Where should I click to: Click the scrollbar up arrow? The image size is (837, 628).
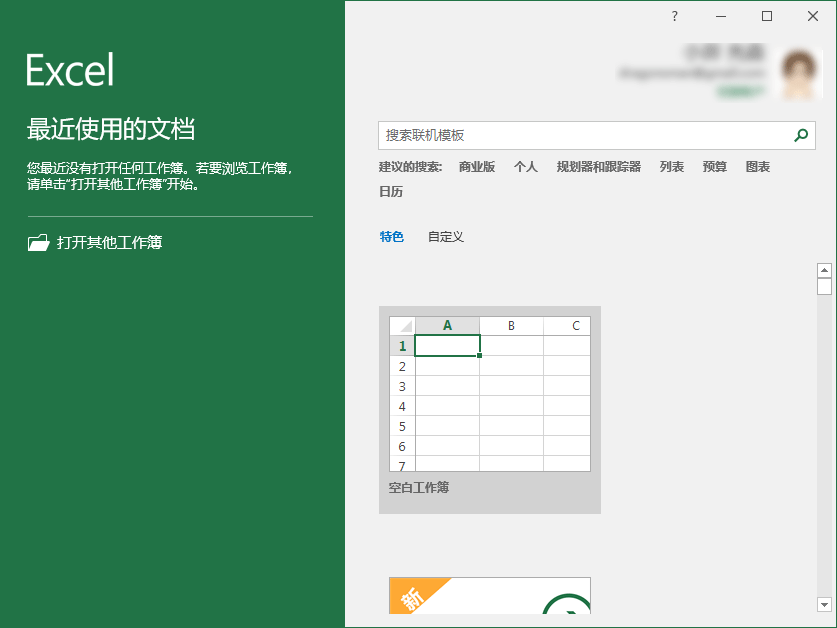tap(824, 270)
